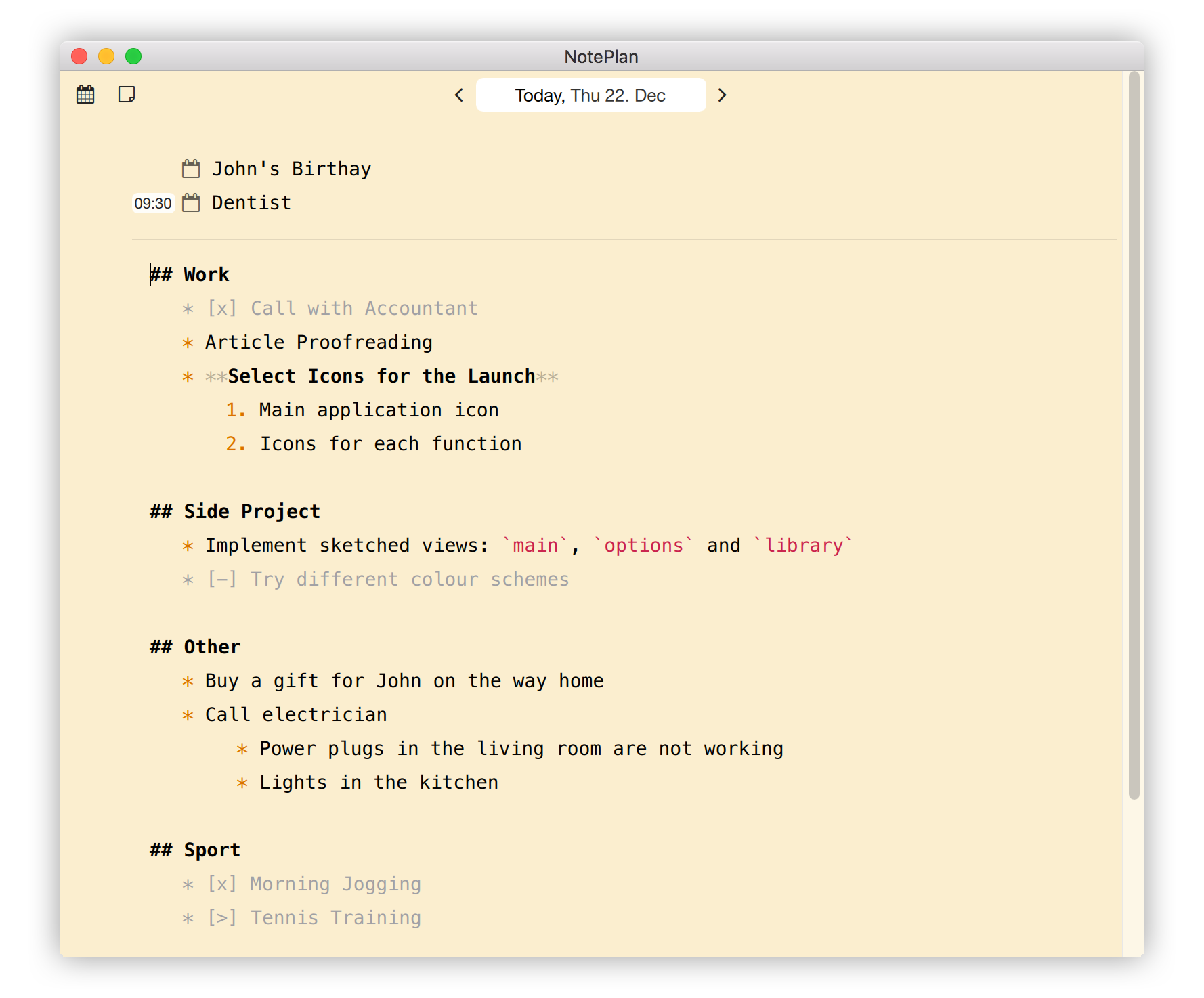
Task: Click the calendar icon beside John's Birthay
Action: (190, 169)
